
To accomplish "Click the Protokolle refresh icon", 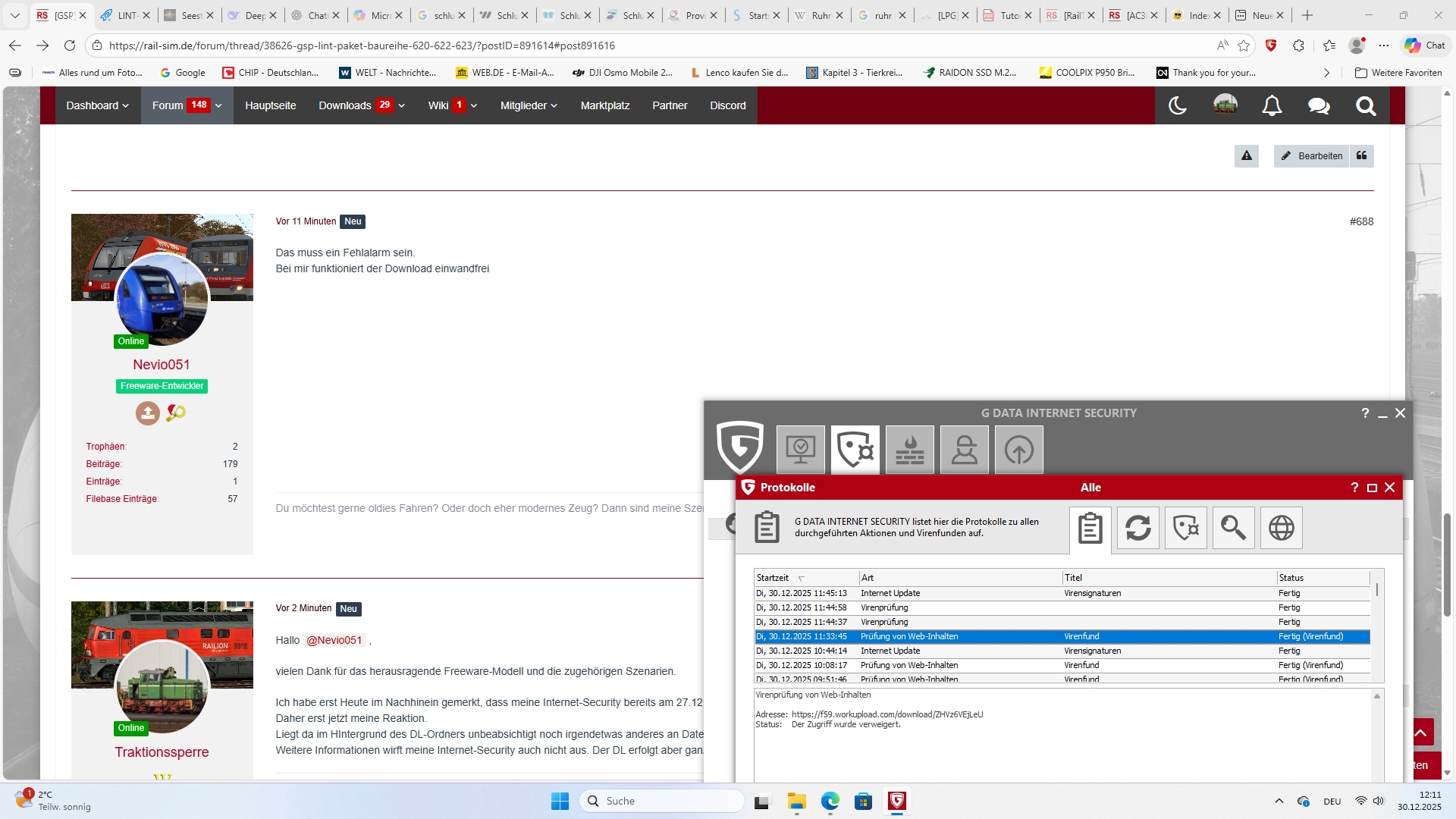I will 1137,528.
